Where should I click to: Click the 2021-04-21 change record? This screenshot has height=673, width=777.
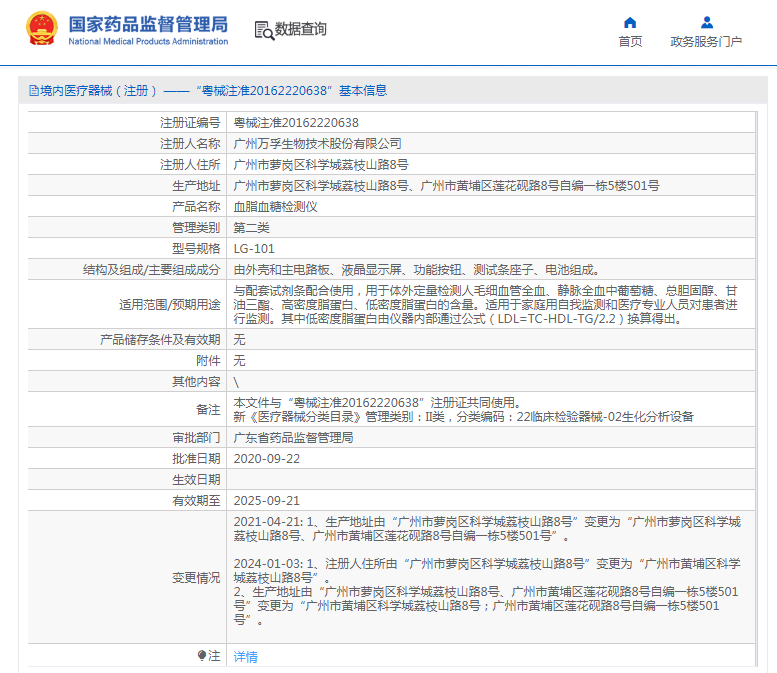(x=487, y=529)
